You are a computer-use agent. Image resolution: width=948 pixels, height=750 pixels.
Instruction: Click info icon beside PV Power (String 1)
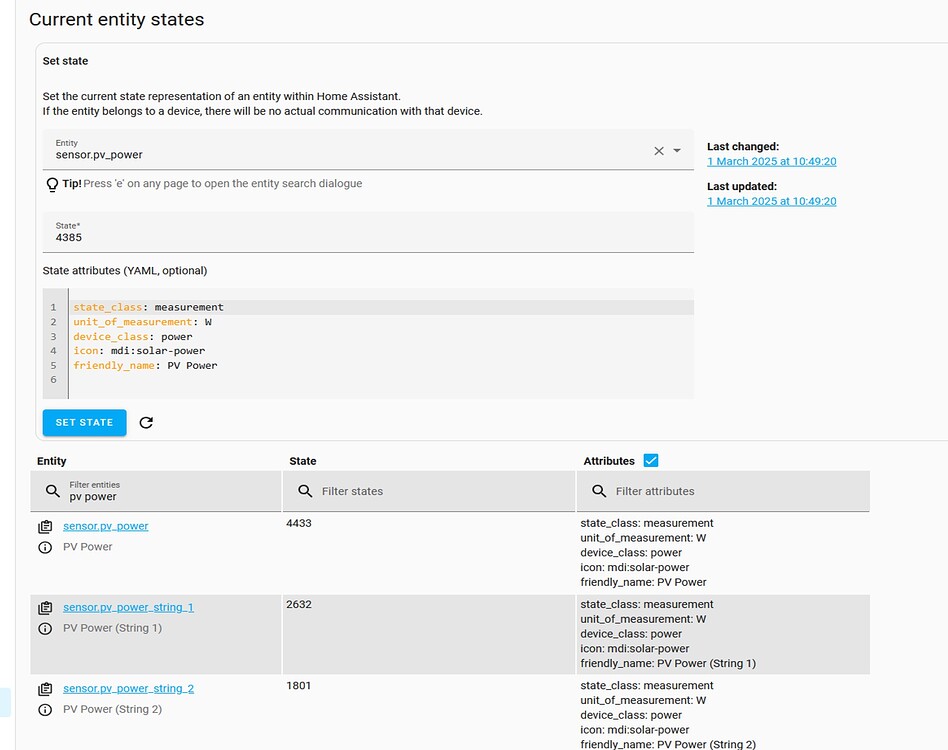pos(44,628)
